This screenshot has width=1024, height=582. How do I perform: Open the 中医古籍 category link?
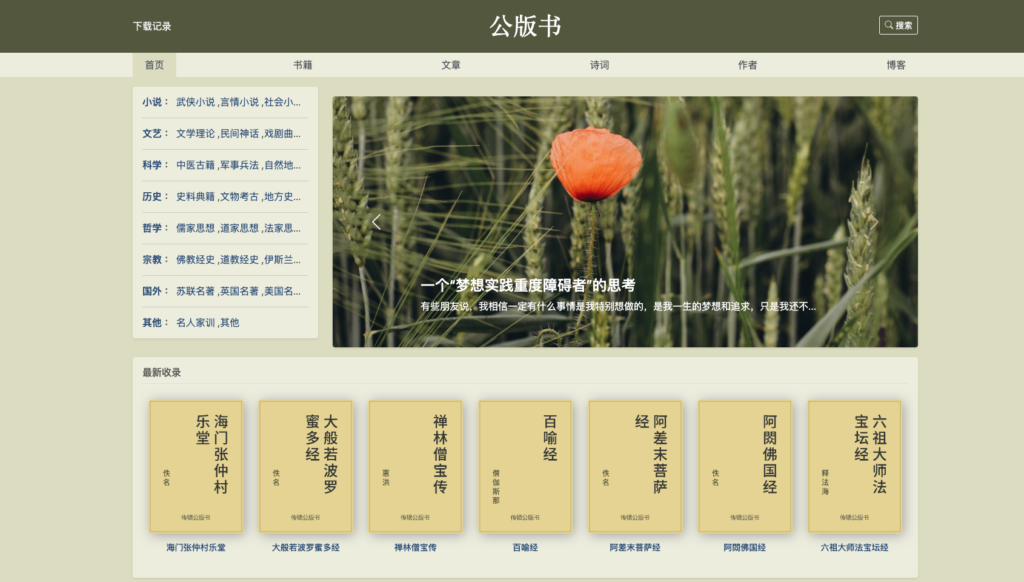pyautogui.click(x=195, y=165)
